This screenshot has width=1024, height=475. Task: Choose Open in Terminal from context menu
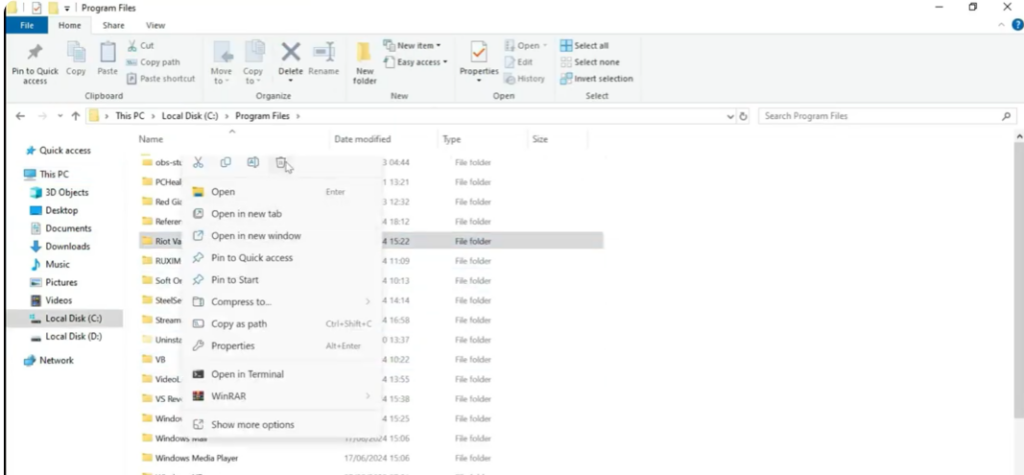pos(247,374)
